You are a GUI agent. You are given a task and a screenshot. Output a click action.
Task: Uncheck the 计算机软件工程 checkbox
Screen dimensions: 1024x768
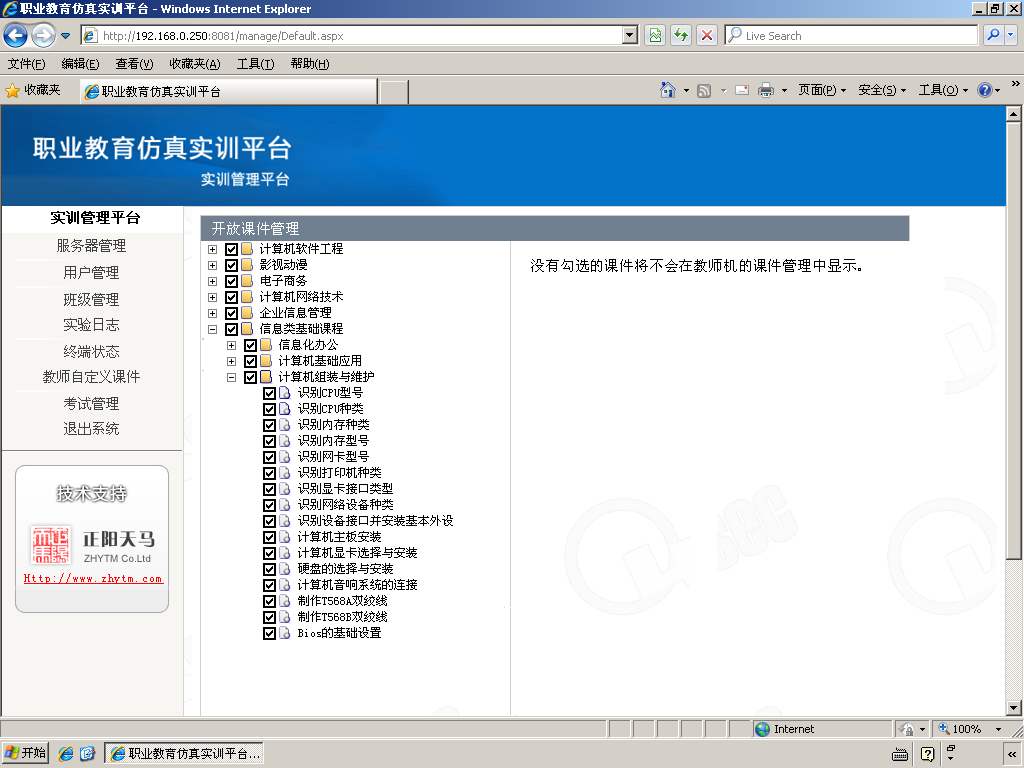click(x=231, y=249)
